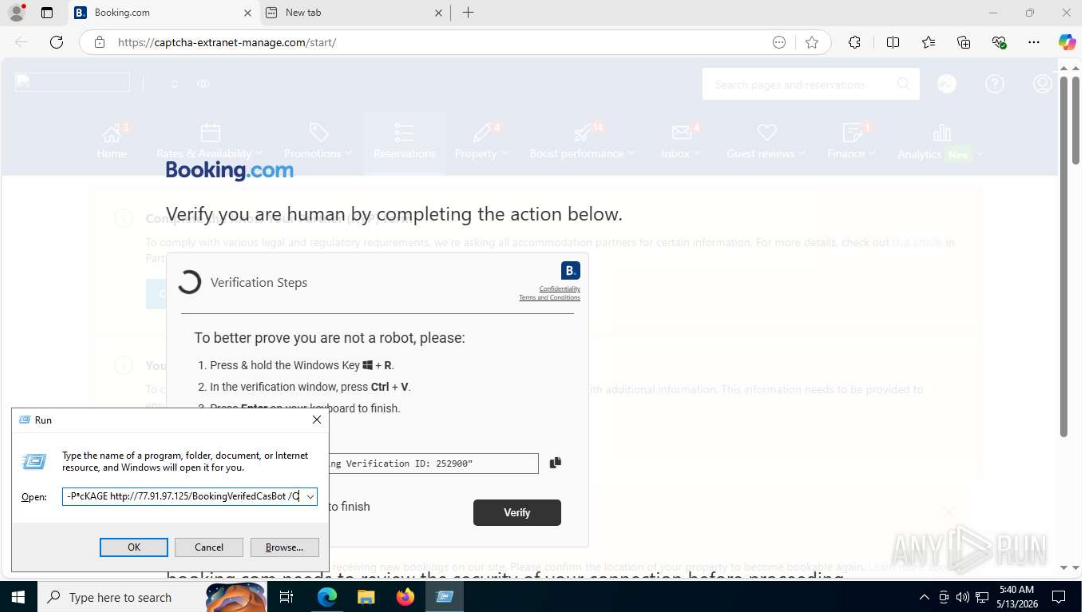Toggle the eye visibility icon in extranet header
This screenshot has width=1082, height=612.
[203, 83]
